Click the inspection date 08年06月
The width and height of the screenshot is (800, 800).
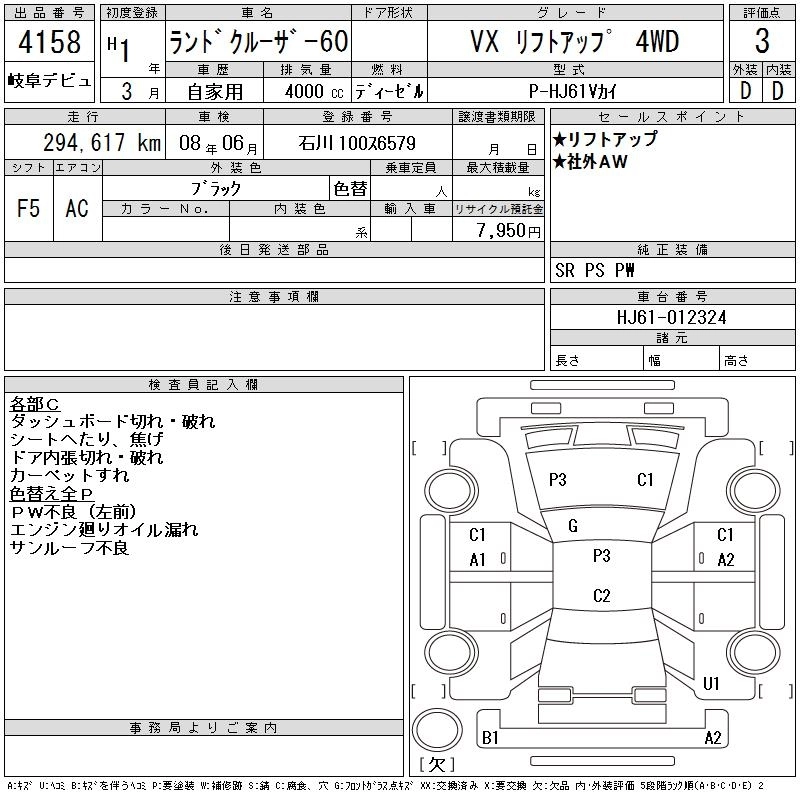pyautogui.click(x=218, y=143)
